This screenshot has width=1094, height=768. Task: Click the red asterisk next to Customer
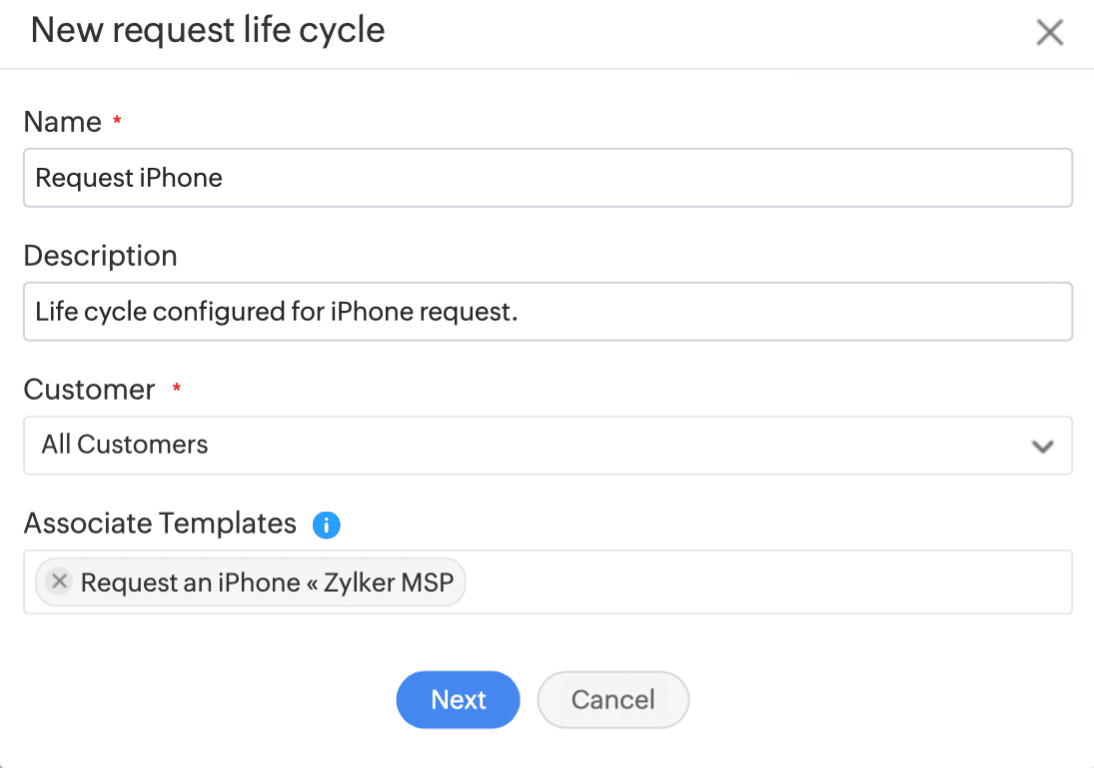pyautogui.click(x=177, y=388)
